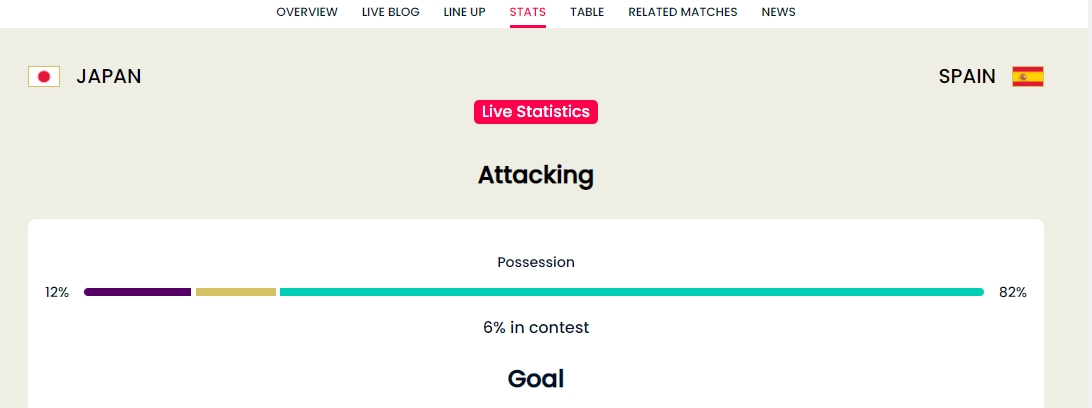Click the Attacking section heading
Viewport: 1092px width, 408px height.
536,175
